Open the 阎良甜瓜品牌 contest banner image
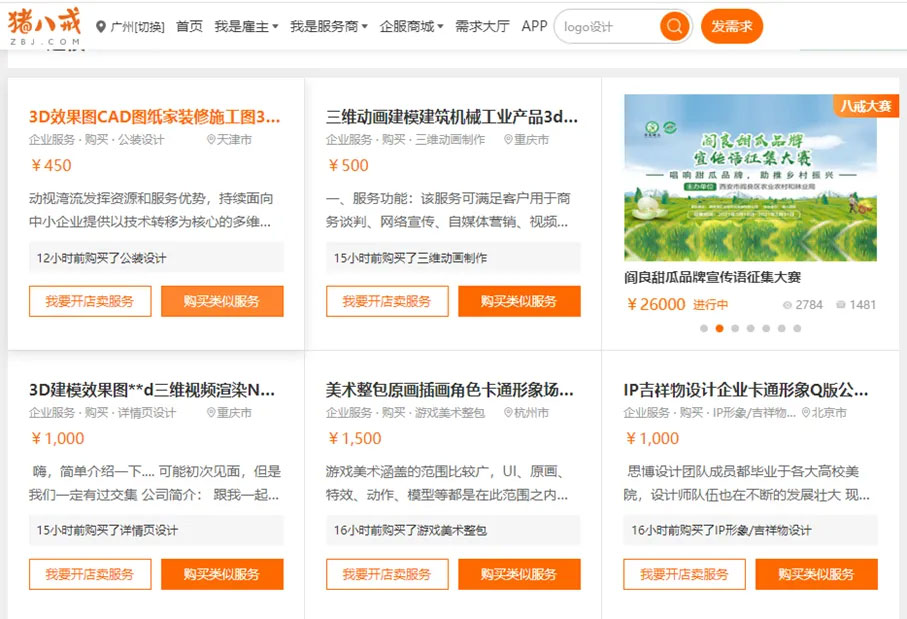 click(x=750, y=178)
